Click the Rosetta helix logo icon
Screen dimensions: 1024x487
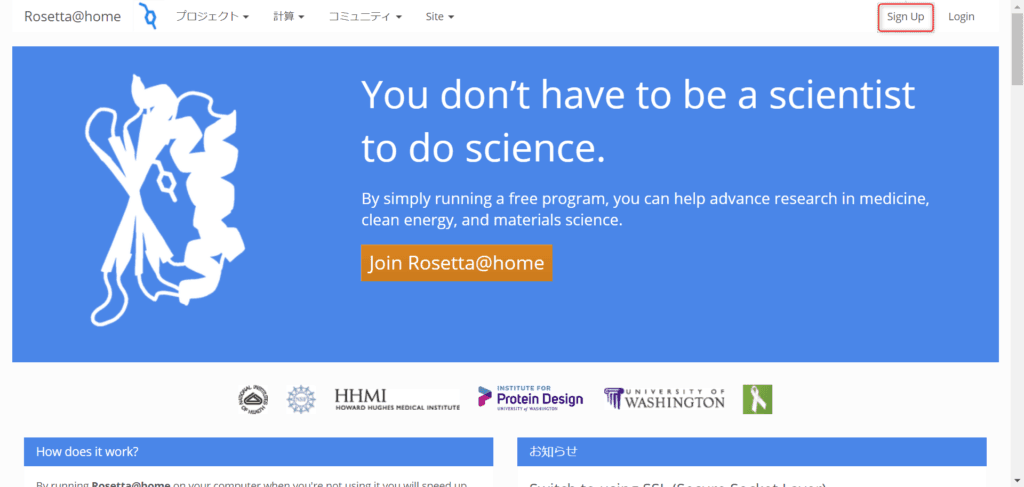click(x=148, y=16)
